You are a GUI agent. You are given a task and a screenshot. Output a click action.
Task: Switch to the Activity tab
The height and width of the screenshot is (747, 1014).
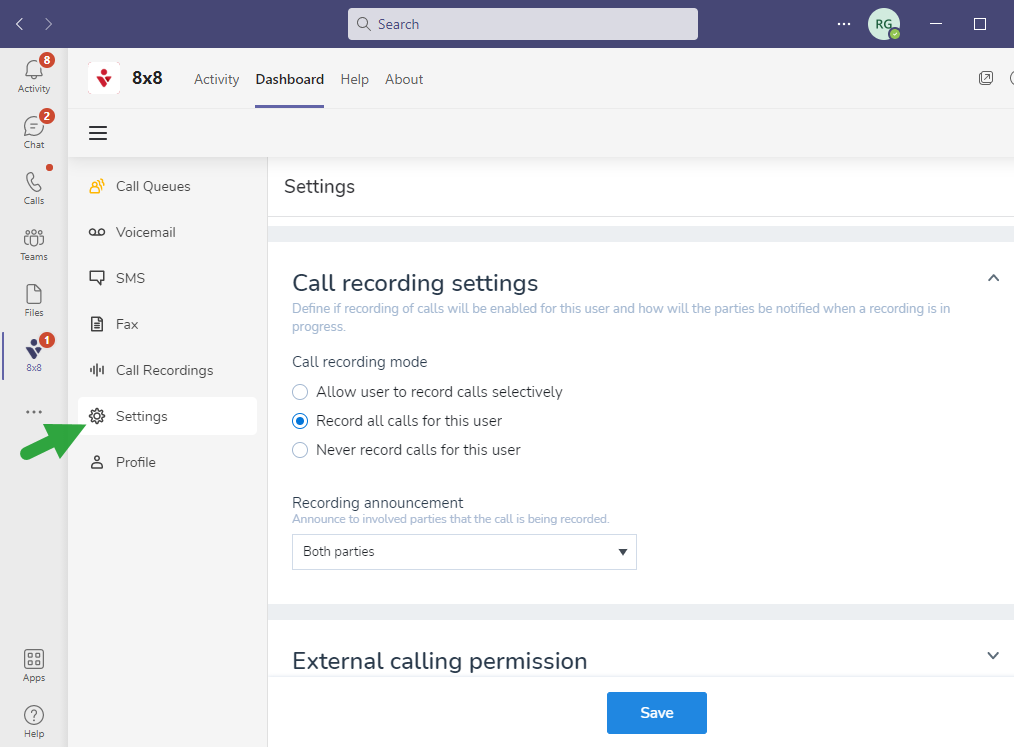point(216,79)
